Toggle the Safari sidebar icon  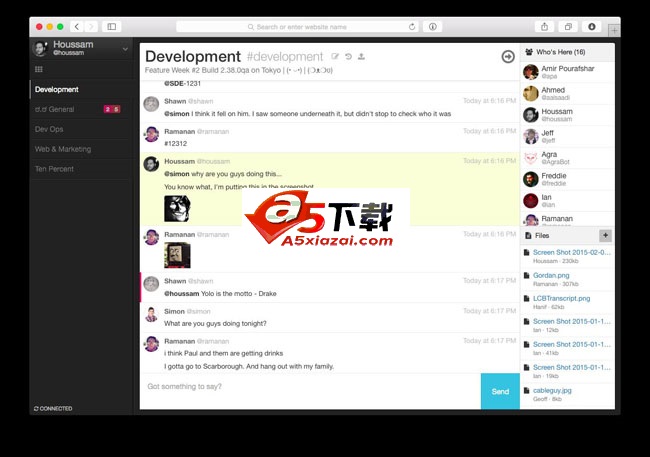[112, 27]
